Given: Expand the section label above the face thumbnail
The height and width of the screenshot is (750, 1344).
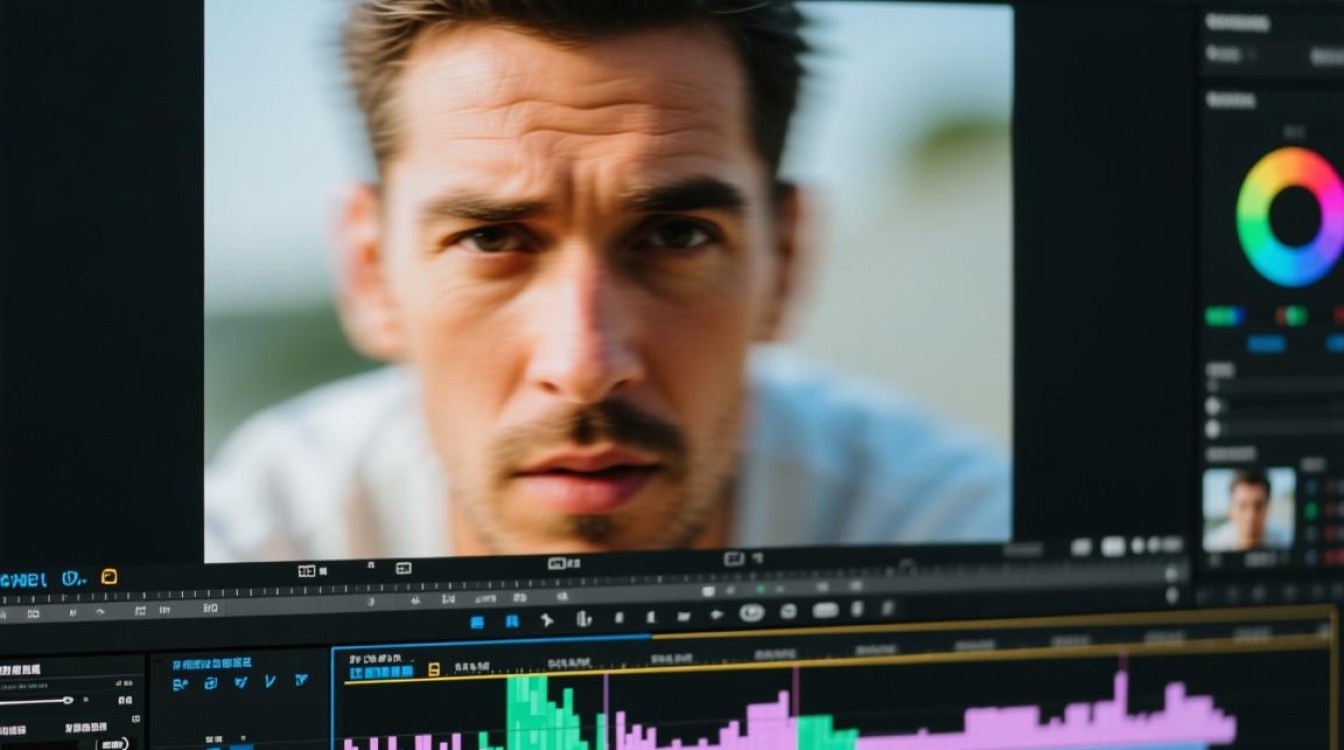Looking at the screenshot, I should [1230, 453].
